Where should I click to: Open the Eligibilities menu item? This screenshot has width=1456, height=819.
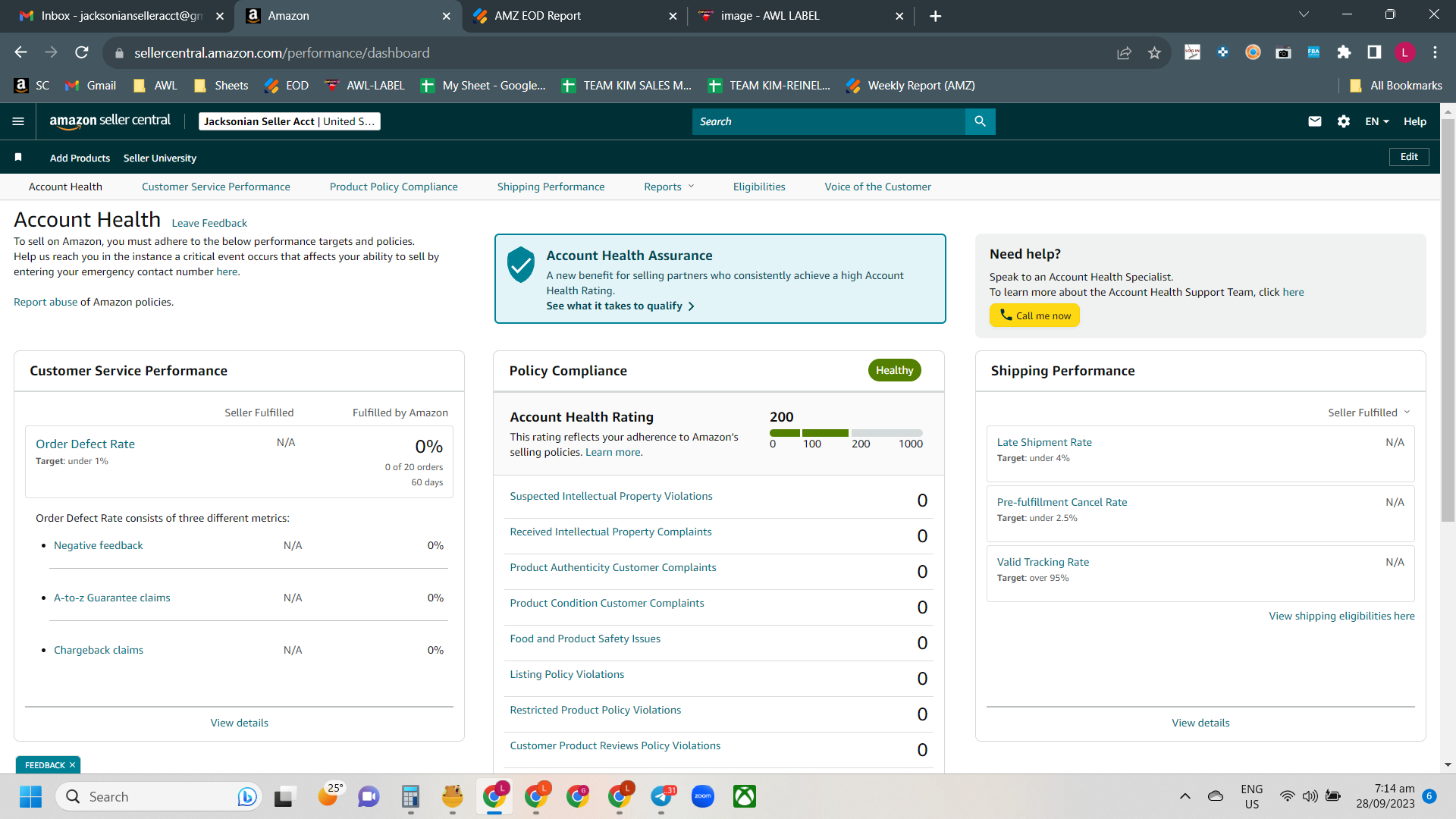point(759,187)
